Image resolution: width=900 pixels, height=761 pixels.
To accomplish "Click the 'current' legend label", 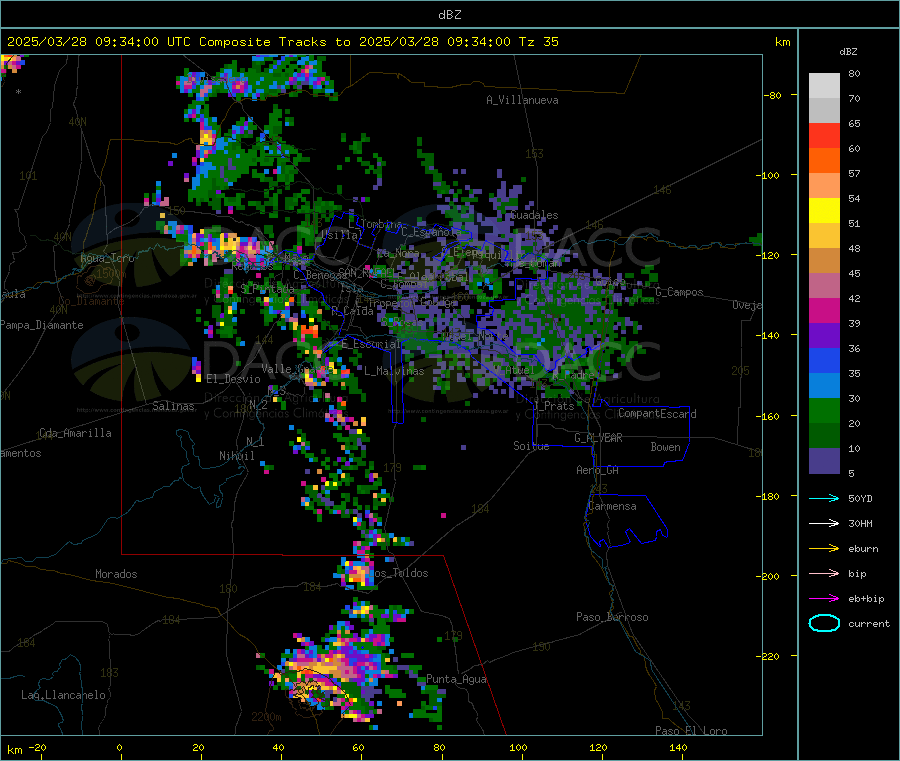I will click(869, 623).
